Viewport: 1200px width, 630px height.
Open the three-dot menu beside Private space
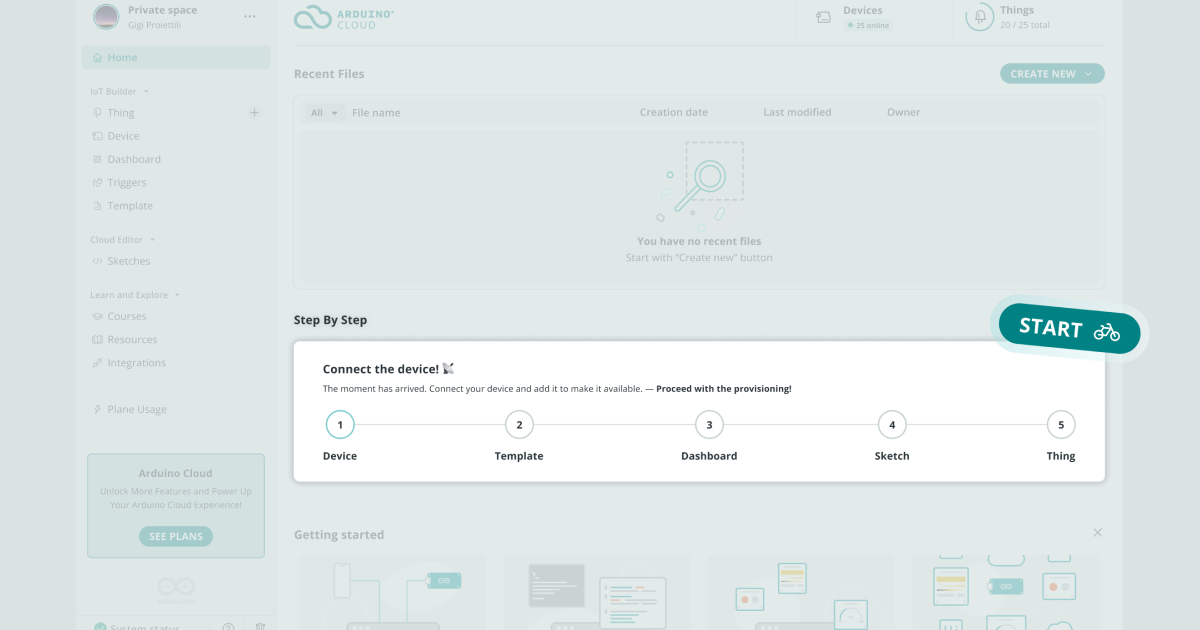(x=250, y=17)
